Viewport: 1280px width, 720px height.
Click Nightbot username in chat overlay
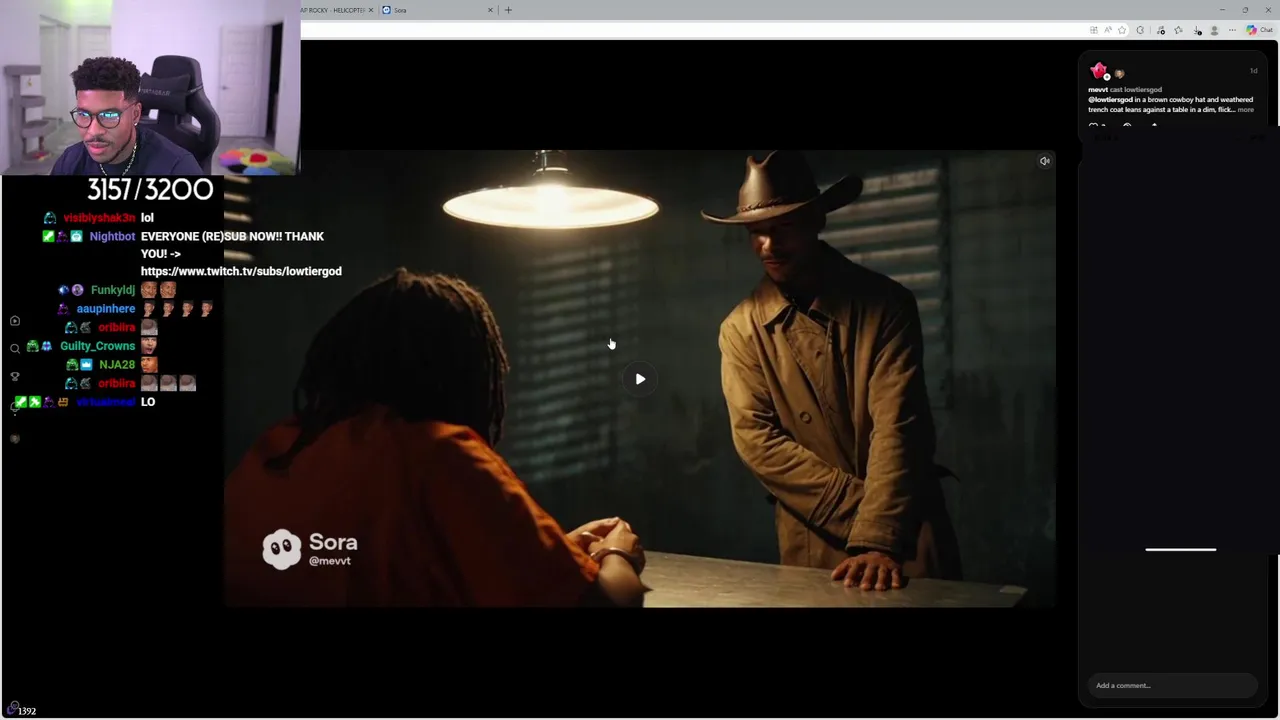pos(112,237)
